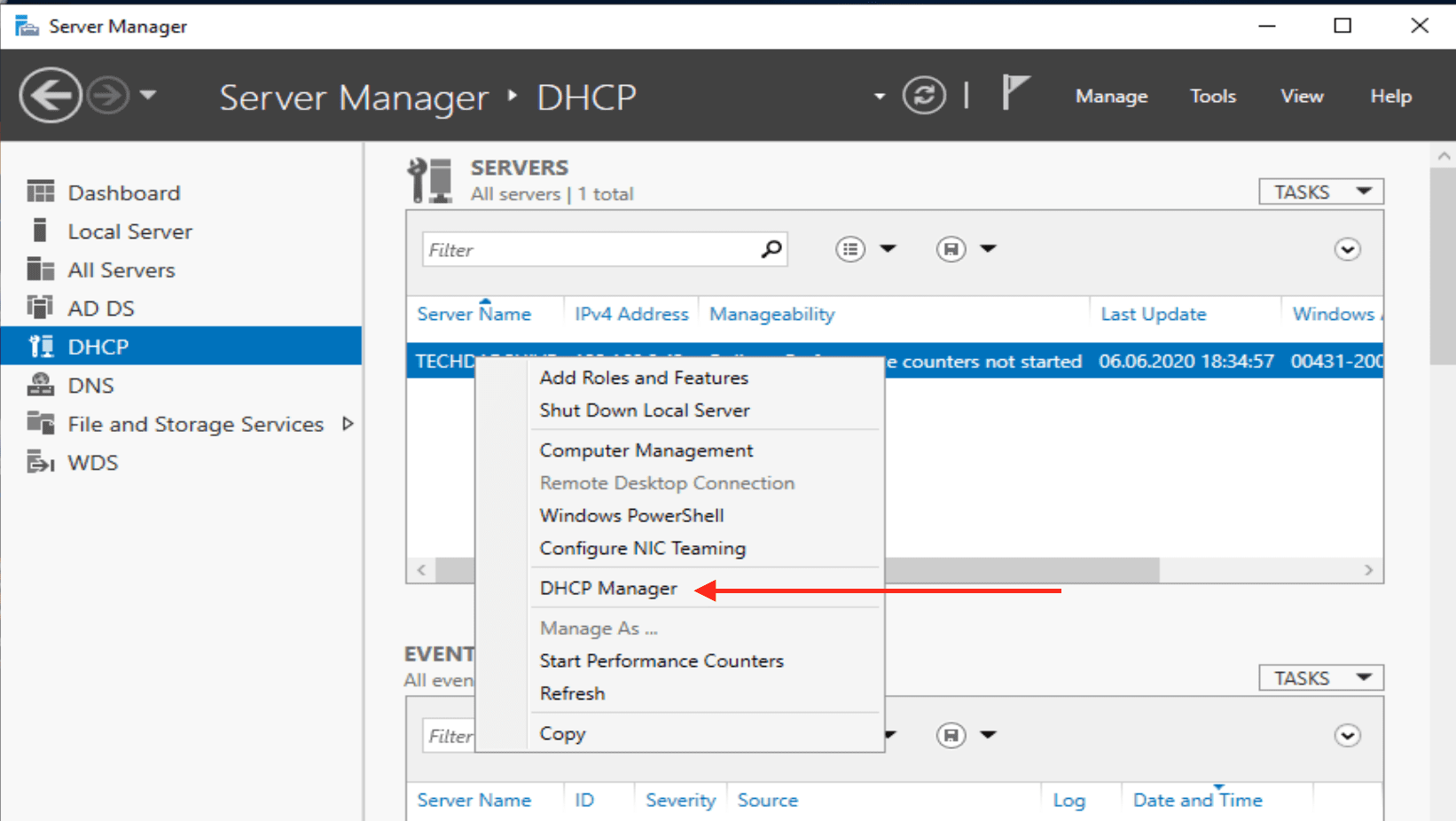The height and width of the screenshot is (821, 1456).
Task: Click the WDS icon in sidebar
Action: tap(40, 462)
